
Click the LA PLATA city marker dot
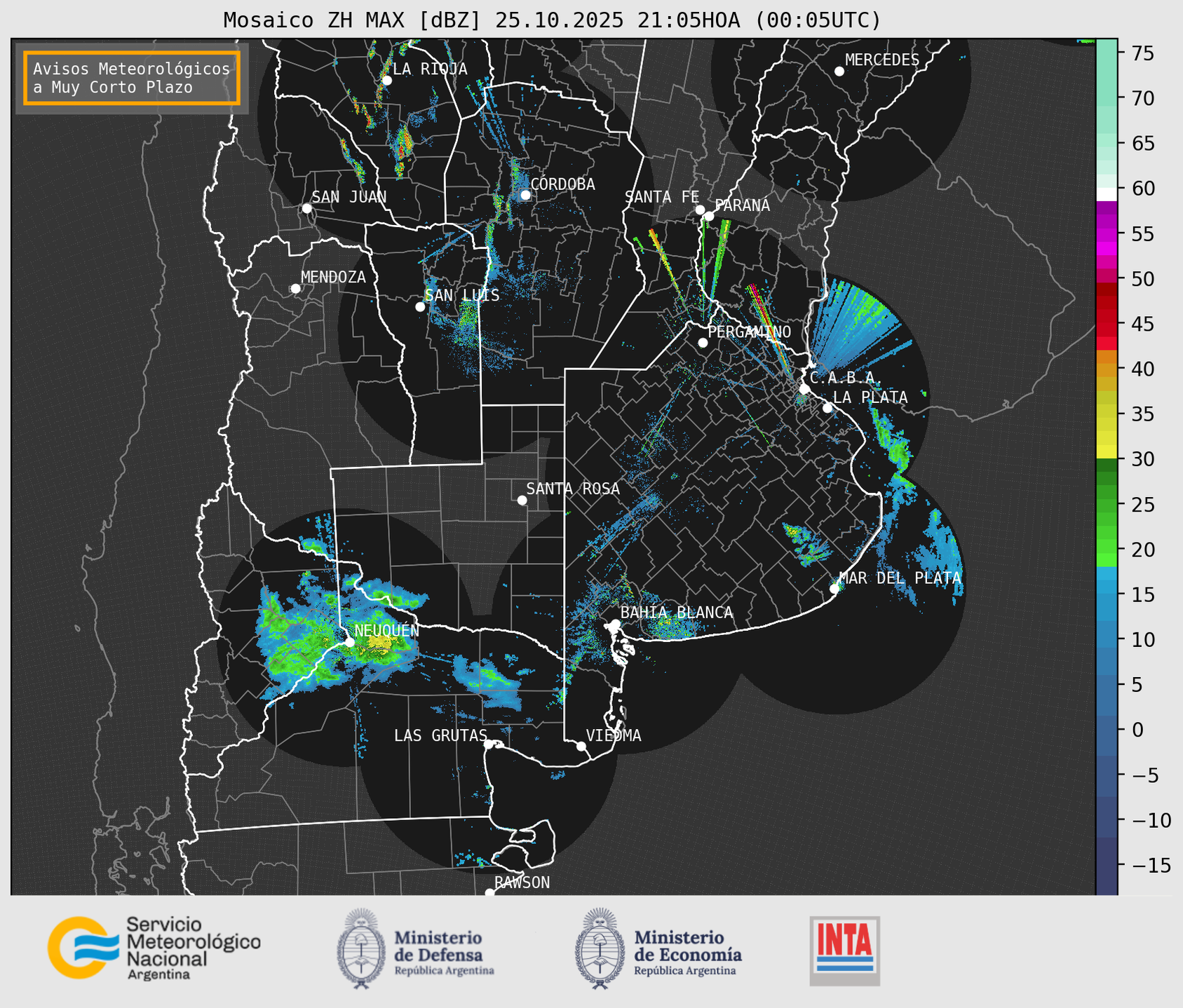(827, 408)
